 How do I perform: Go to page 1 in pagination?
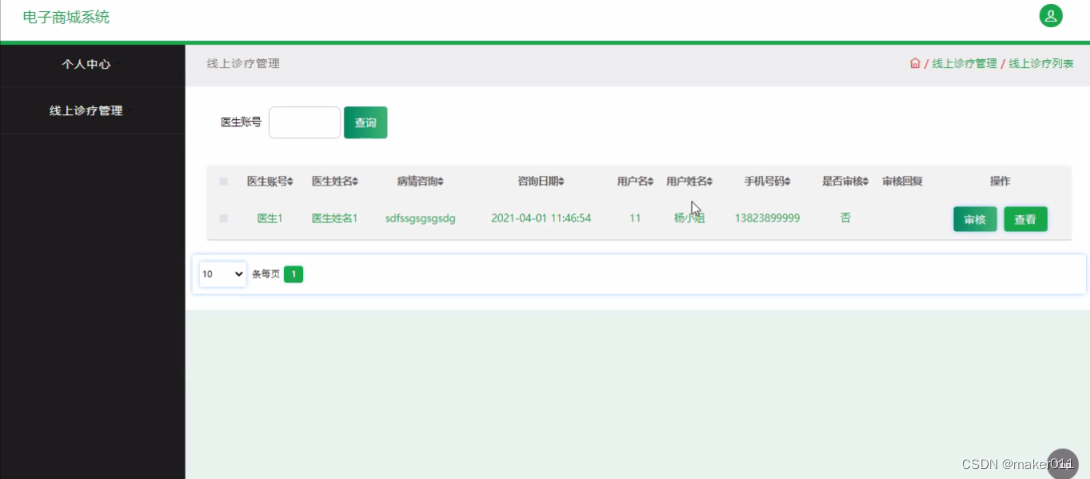[293, 274]
